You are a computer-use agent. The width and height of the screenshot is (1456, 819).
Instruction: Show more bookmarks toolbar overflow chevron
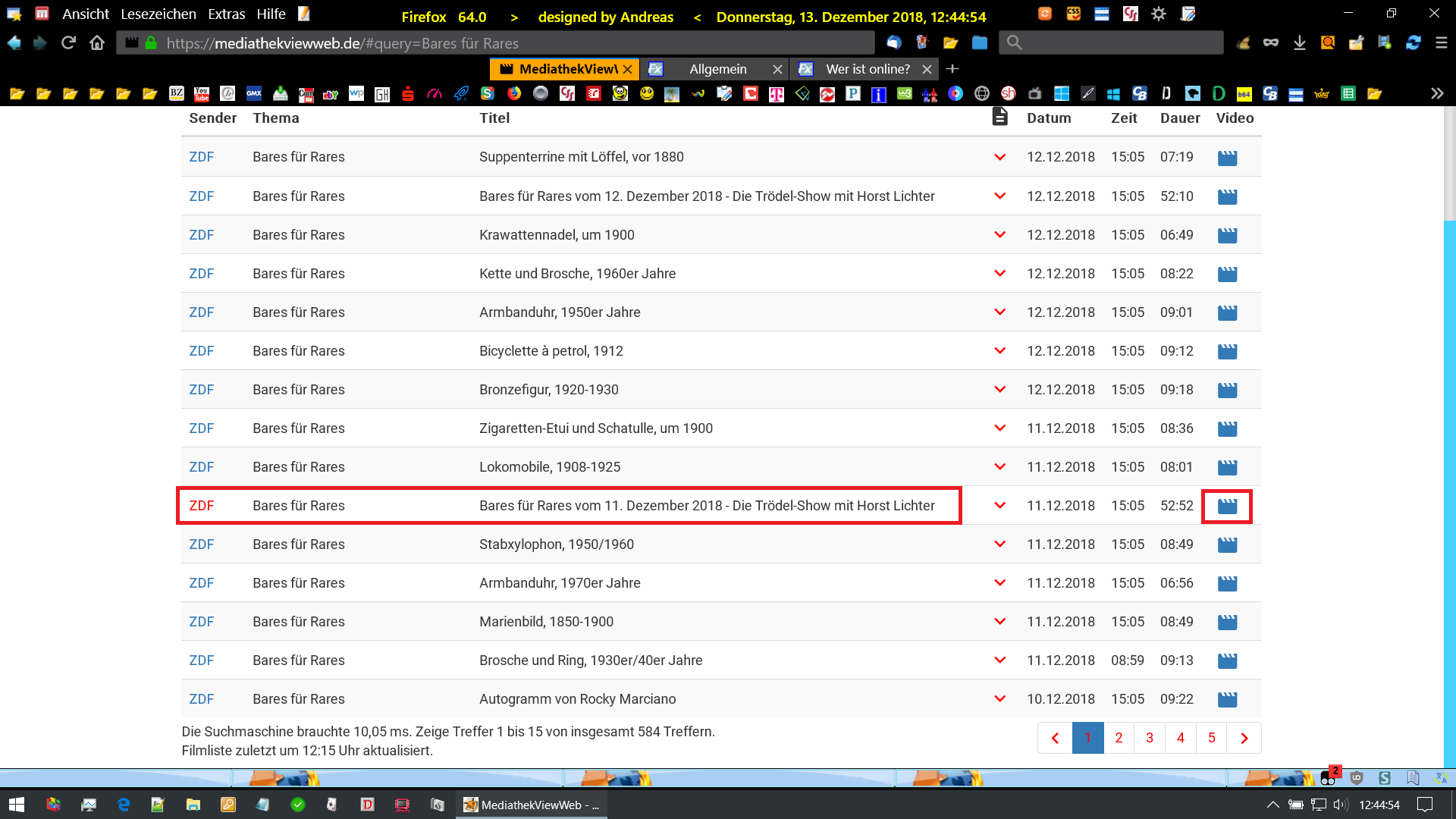click(1436, 94)
